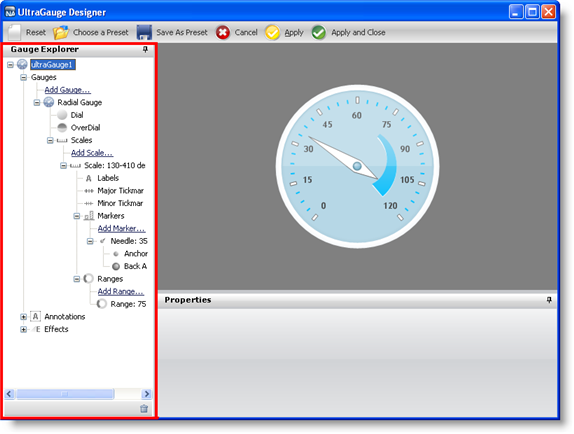This screenshot has width=574, height=434.
Task: Click the Range: 75 ring icon
Action: pos(102,304)
